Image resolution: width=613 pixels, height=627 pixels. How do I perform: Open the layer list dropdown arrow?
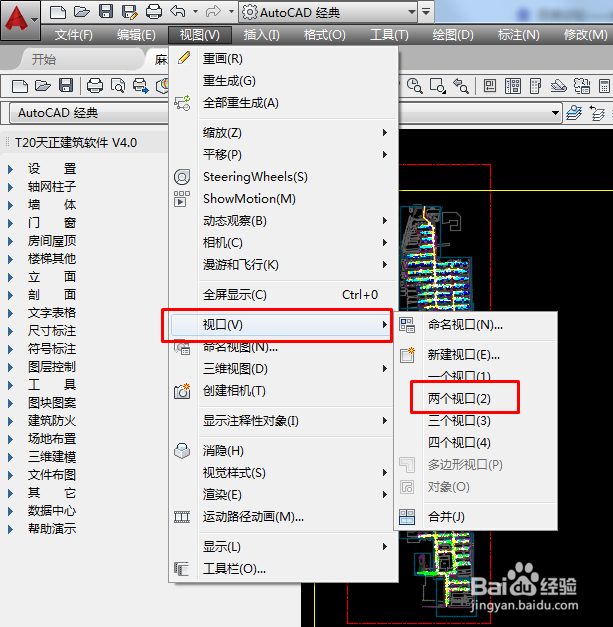(555, 113)
